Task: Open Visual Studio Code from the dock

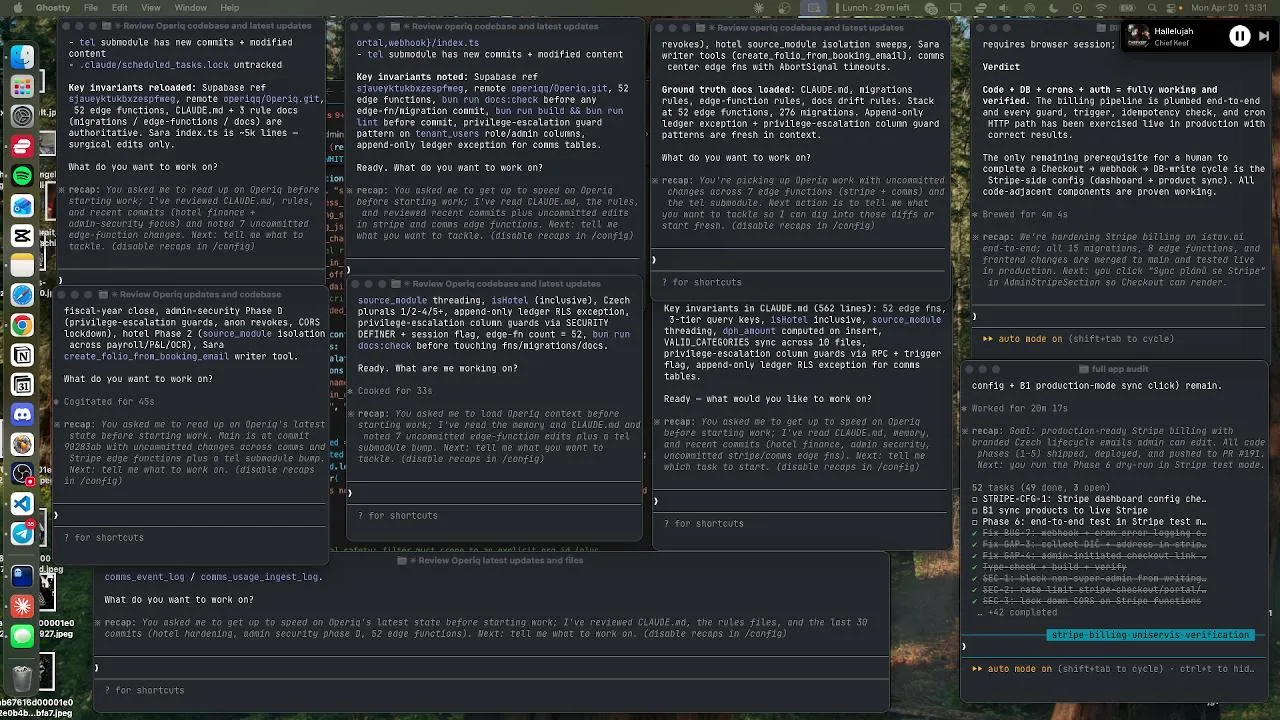Action: 22,504
